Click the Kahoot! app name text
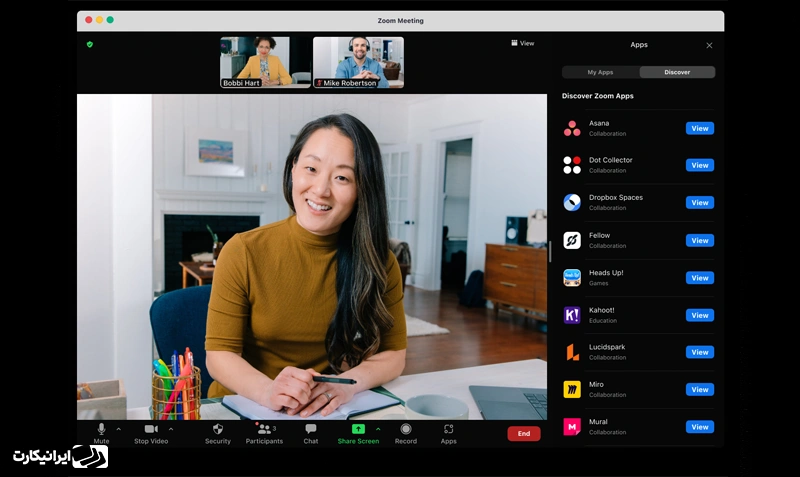The image size is (800, 477). (x=602, y=310)
